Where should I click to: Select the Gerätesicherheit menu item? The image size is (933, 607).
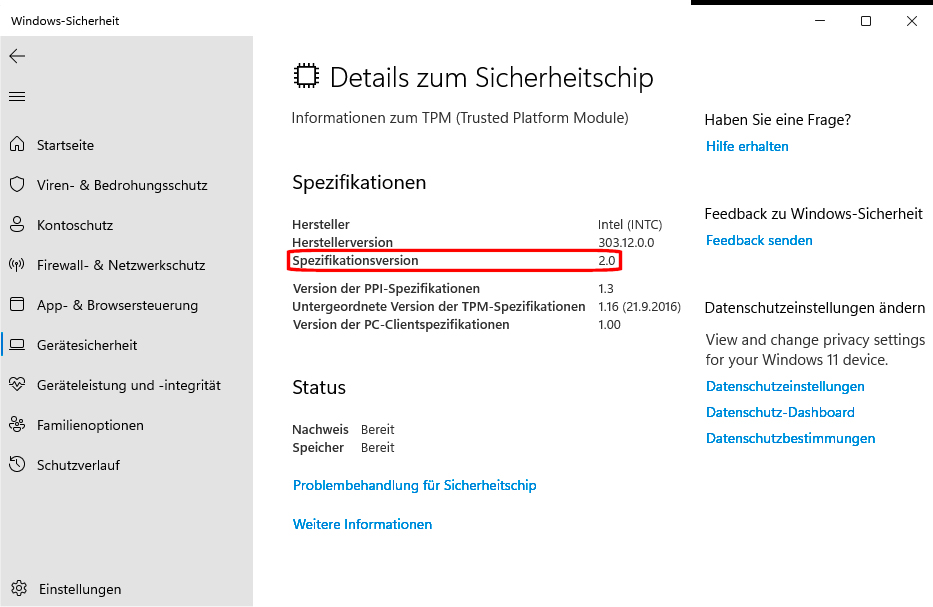click(87, 345)
